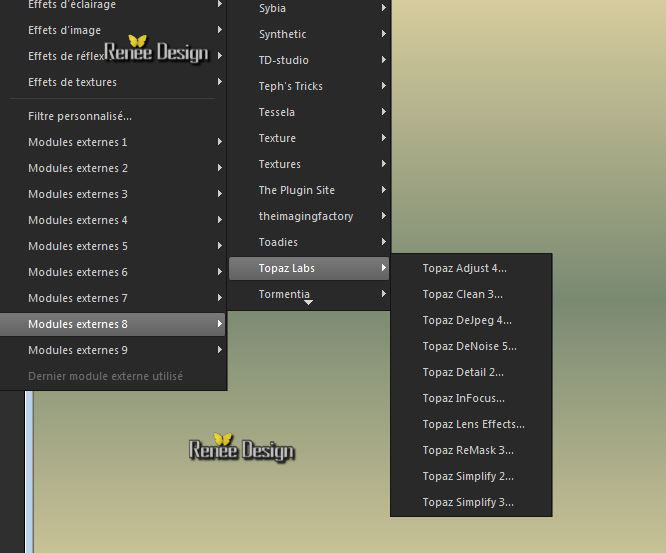Click arrow beside Tormentia
This screenshot has height=553, width=666.
pos(384,293)
